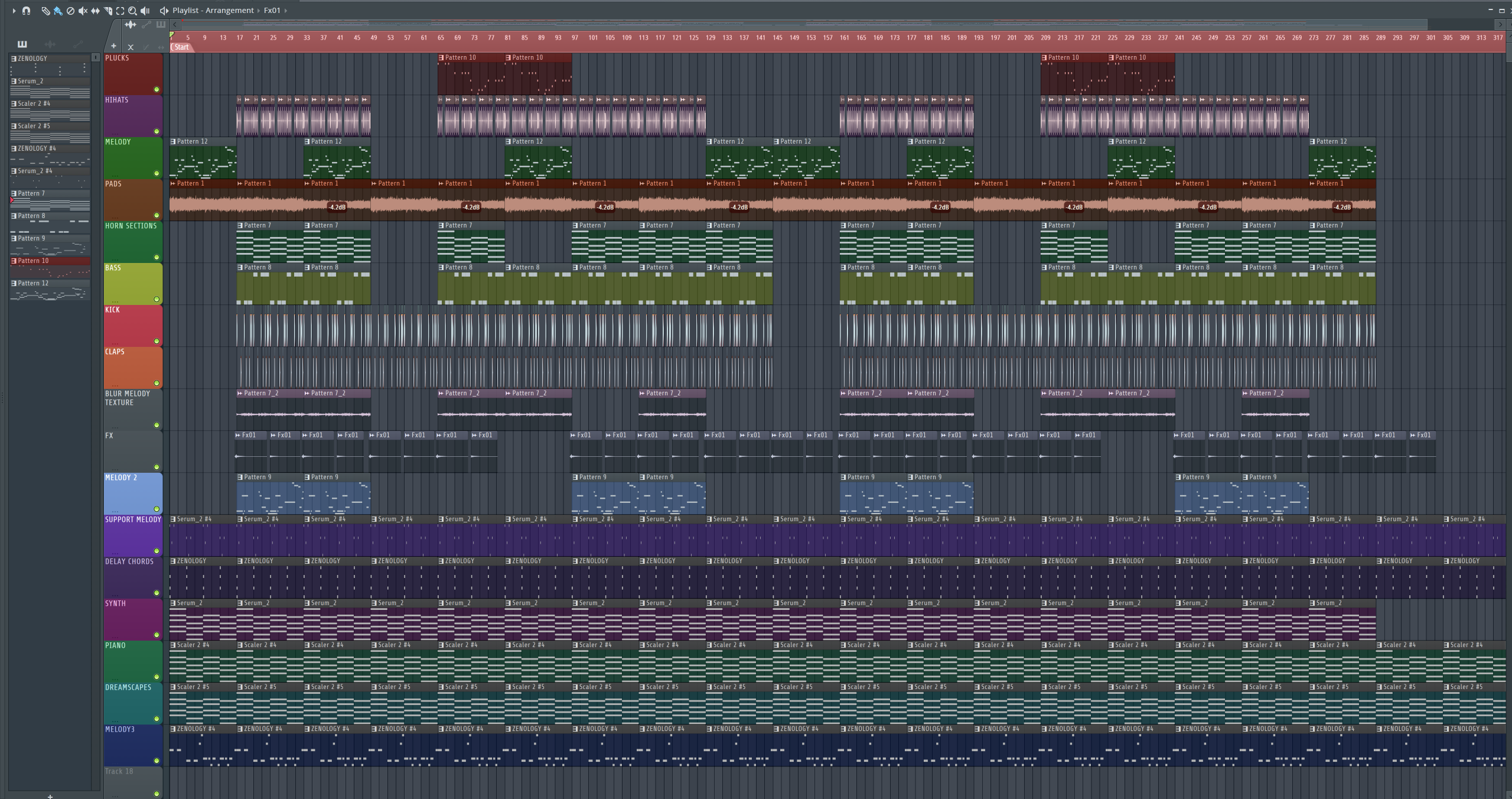Mute the BASS track

tap(157, 300)
